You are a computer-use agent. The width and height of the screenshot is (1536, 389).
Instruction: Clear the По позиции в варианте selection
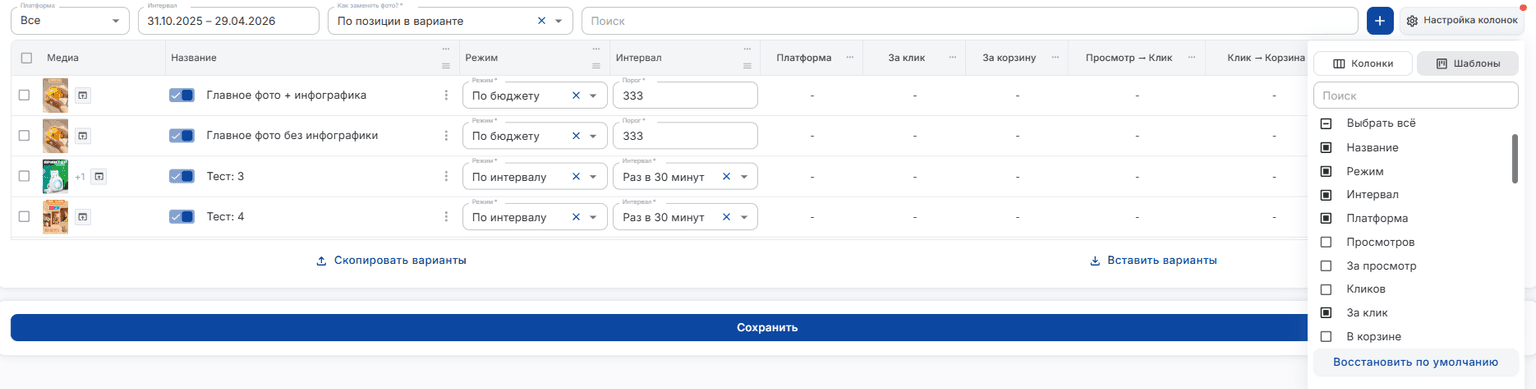coord(542,20)
